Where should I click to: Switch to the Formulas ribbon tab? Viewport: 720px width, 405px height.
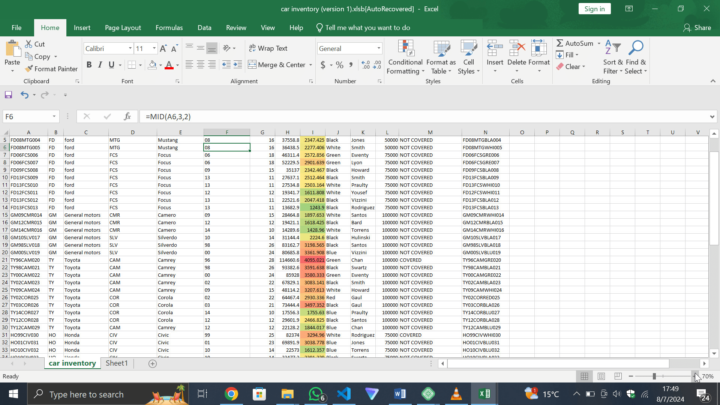click(169, 28)
